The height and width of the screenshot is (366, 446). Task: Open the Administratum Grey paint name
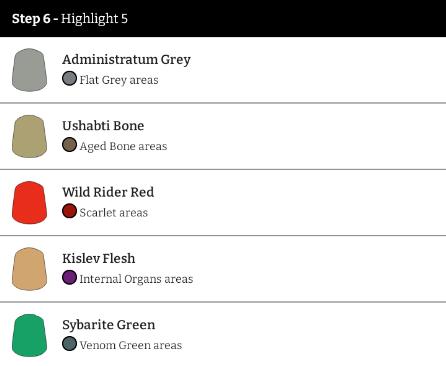[x=126, y=60]
